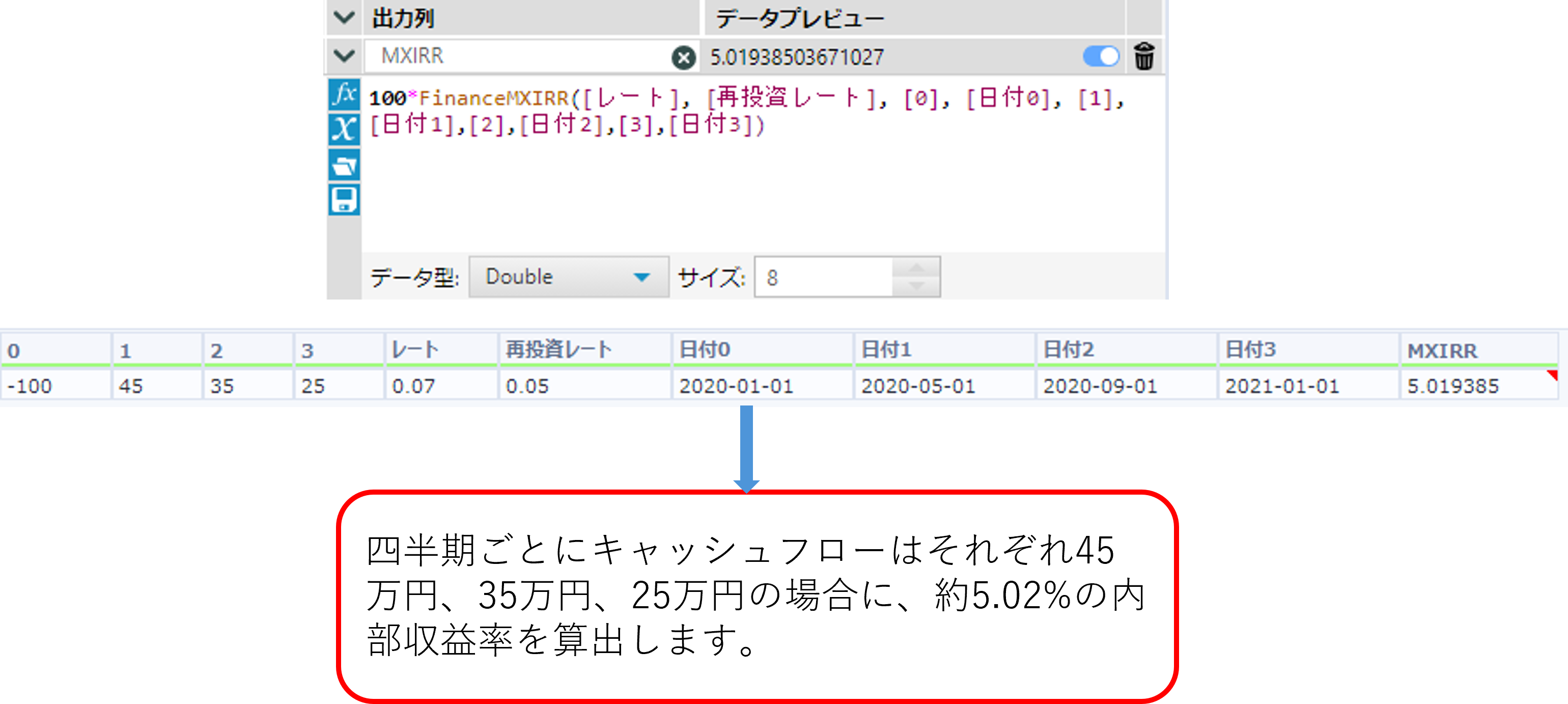This screenshot has width=1568, height=704.
Task: Open the fx functions list icon
Action: tap(344, 94)
